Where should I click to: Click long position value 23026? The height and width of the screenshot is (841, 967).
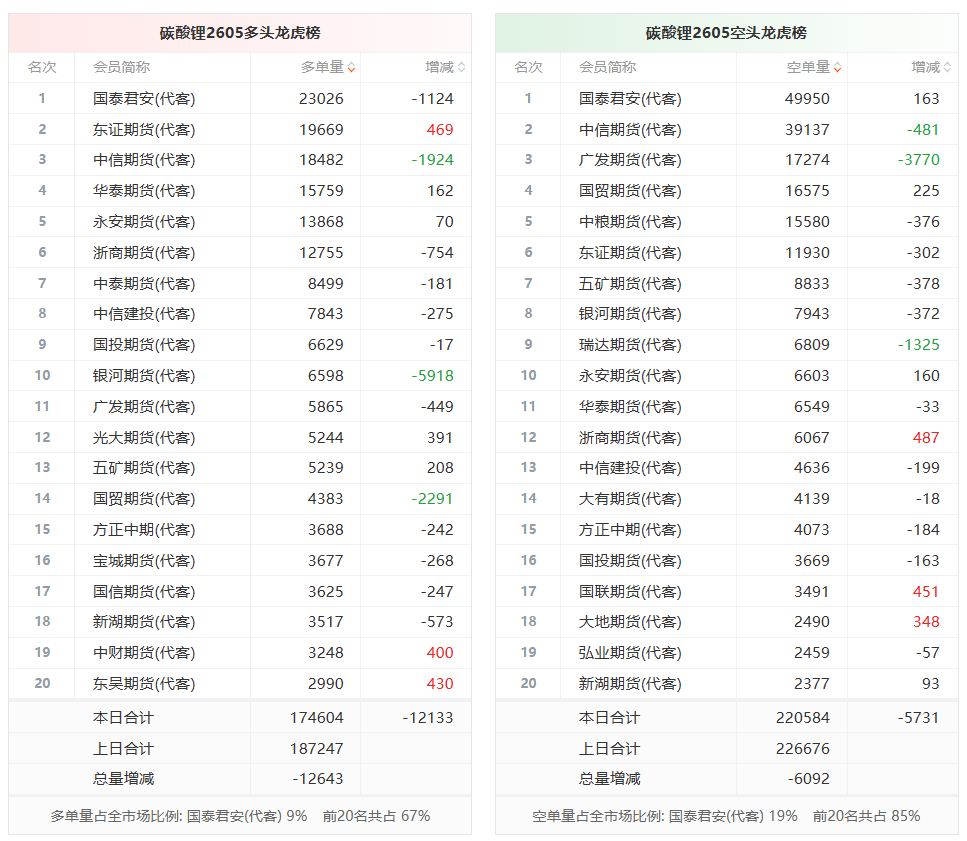point(321,99)
